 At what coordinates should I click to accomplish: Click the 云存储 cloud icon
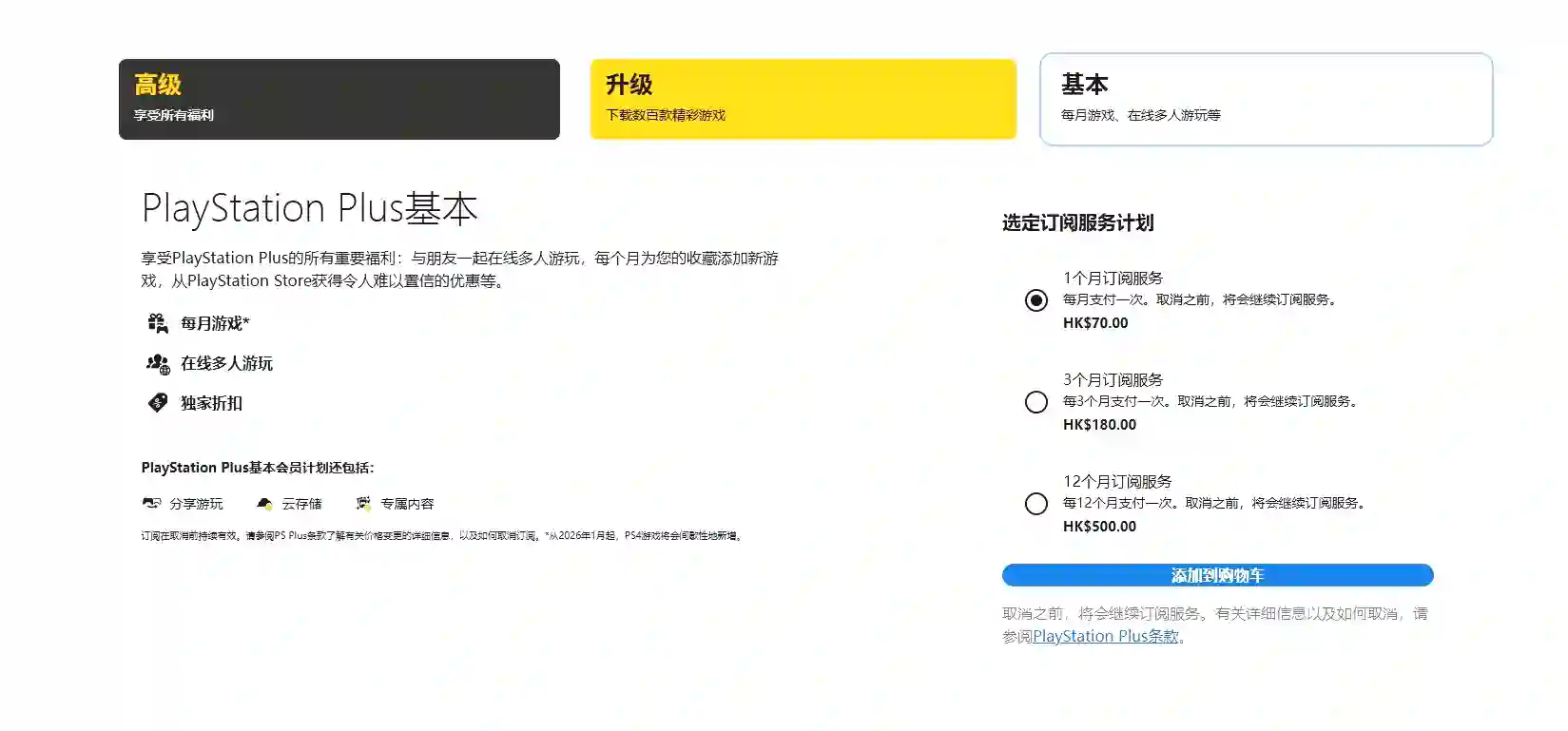pyautogui.click(x=265, y=503)
